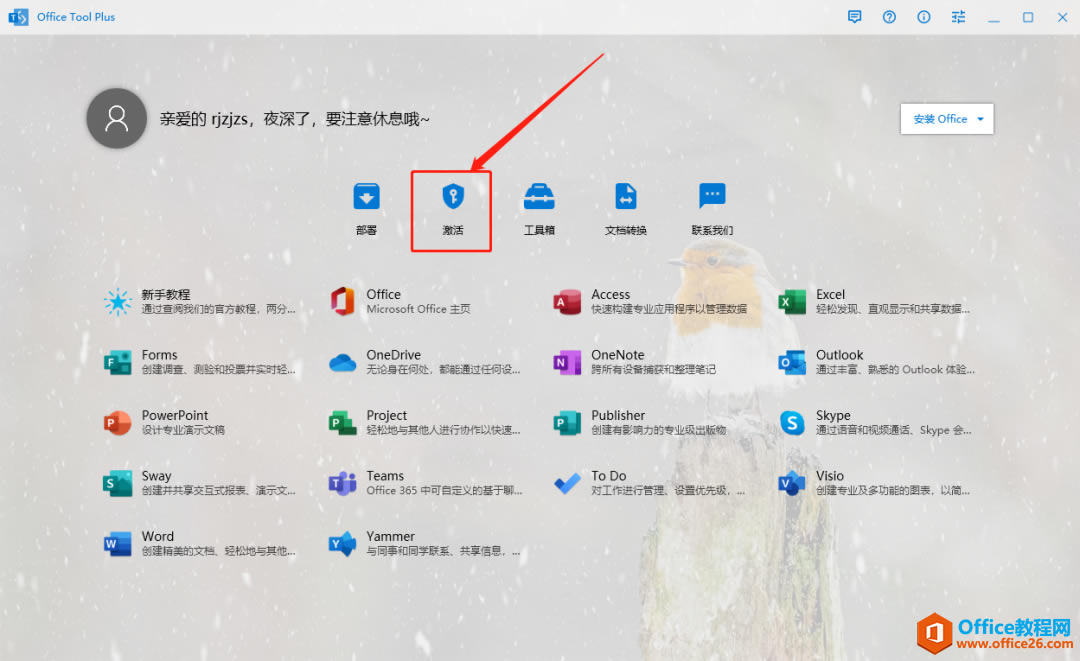Viewport: 1080px width, 661px height.
Task: Open the settings sliders icon
Action: click(958, 17)
